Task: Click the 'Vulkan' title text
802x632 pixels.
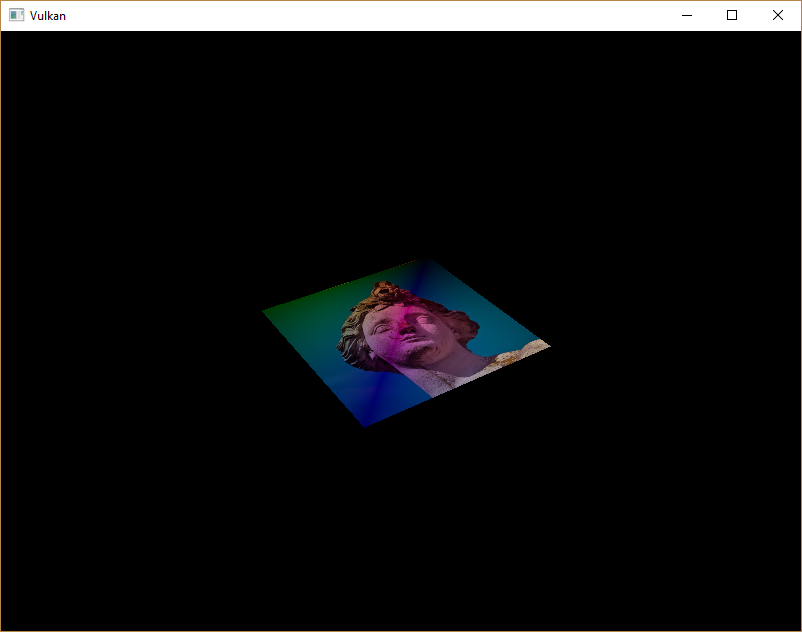Action: (47, 15)
